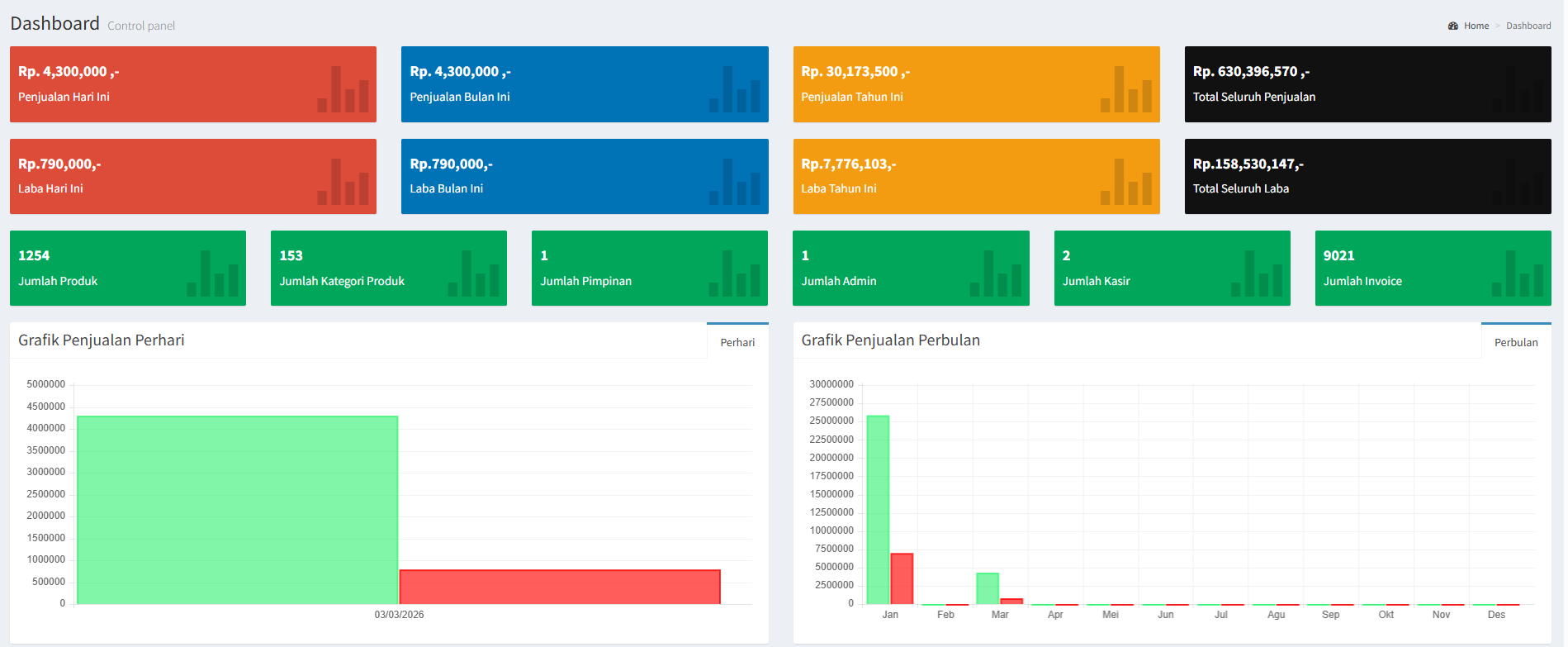
Task: Click the dashboard icon beside Home breadcrumb
Action: (1452, 26)
